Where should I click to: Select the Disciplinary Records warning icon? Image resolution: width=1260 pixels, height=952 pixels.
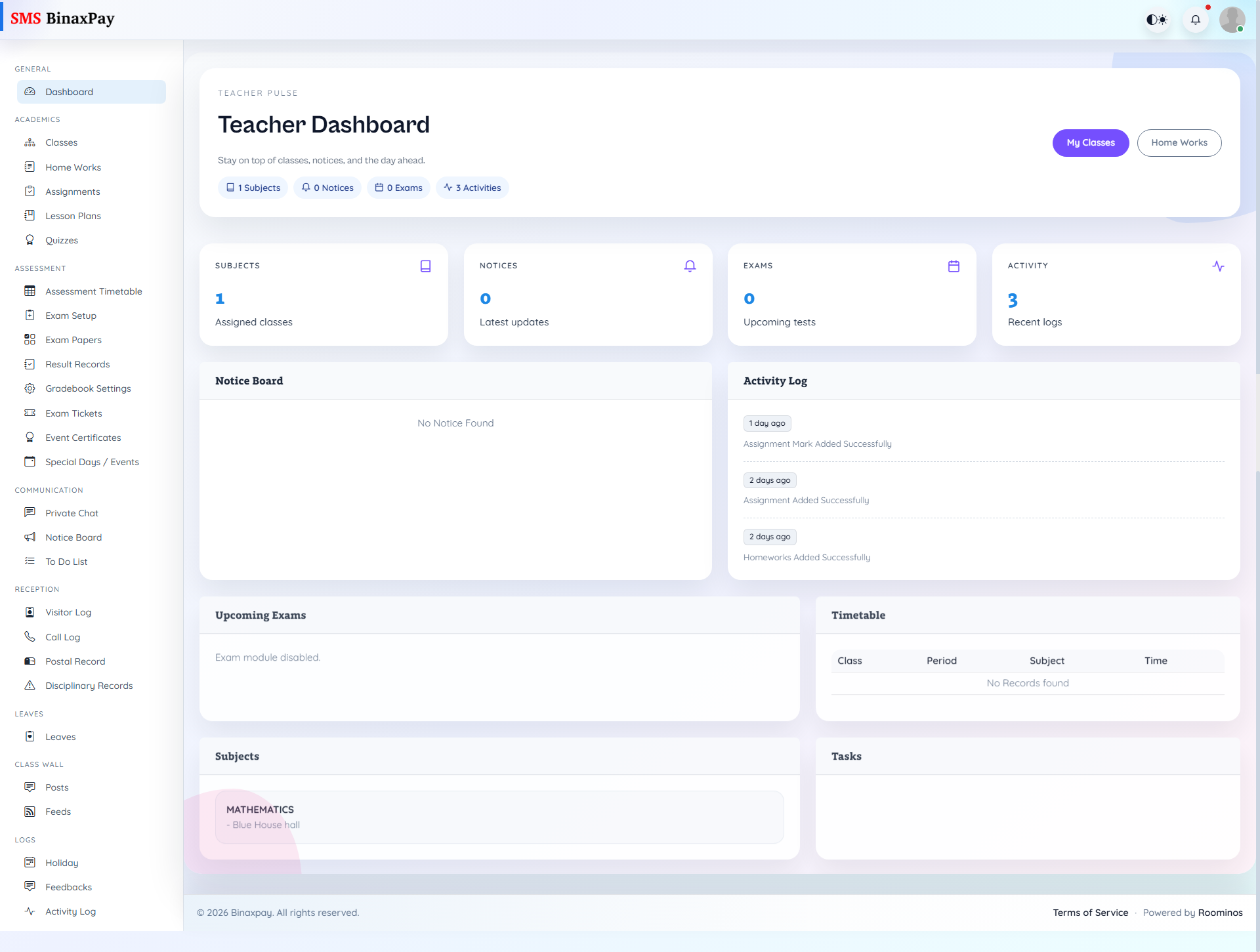(30, 685)
